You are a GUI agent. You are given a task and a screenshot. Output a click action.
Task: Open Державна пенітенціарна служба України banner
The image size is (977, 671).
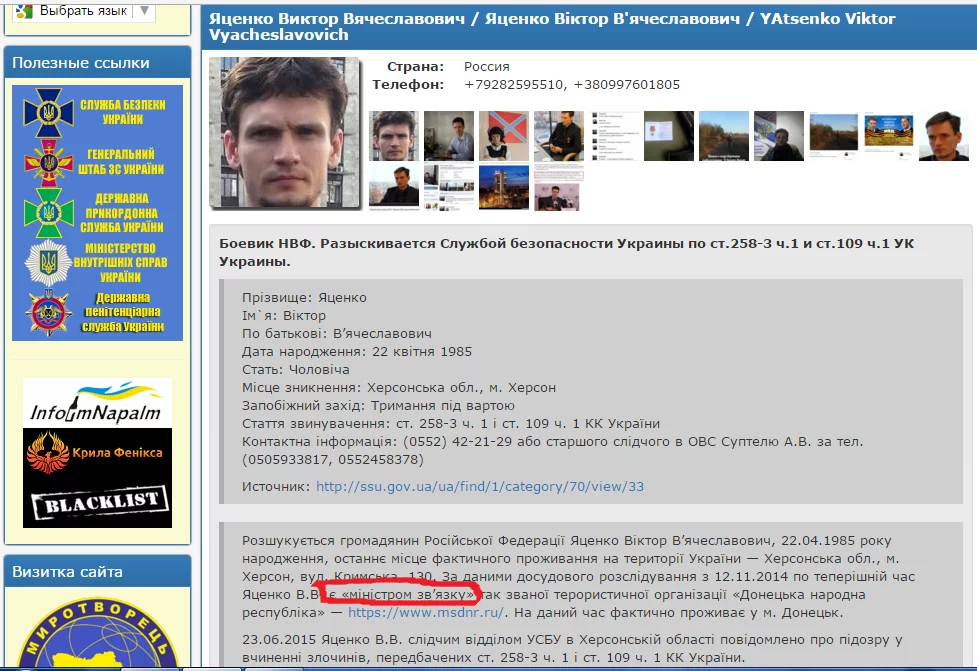pyautogui.click(x=97, y=312)
